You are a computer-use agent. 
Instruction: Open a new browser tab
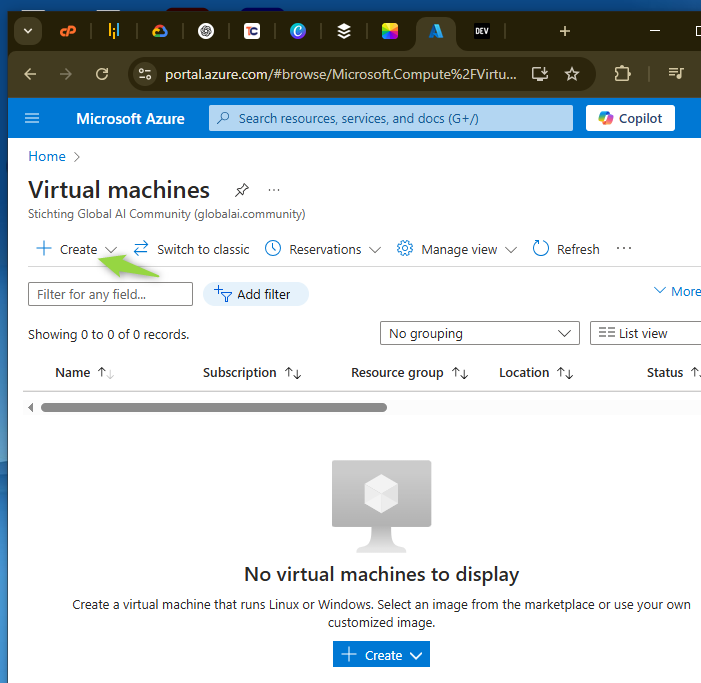565,31
